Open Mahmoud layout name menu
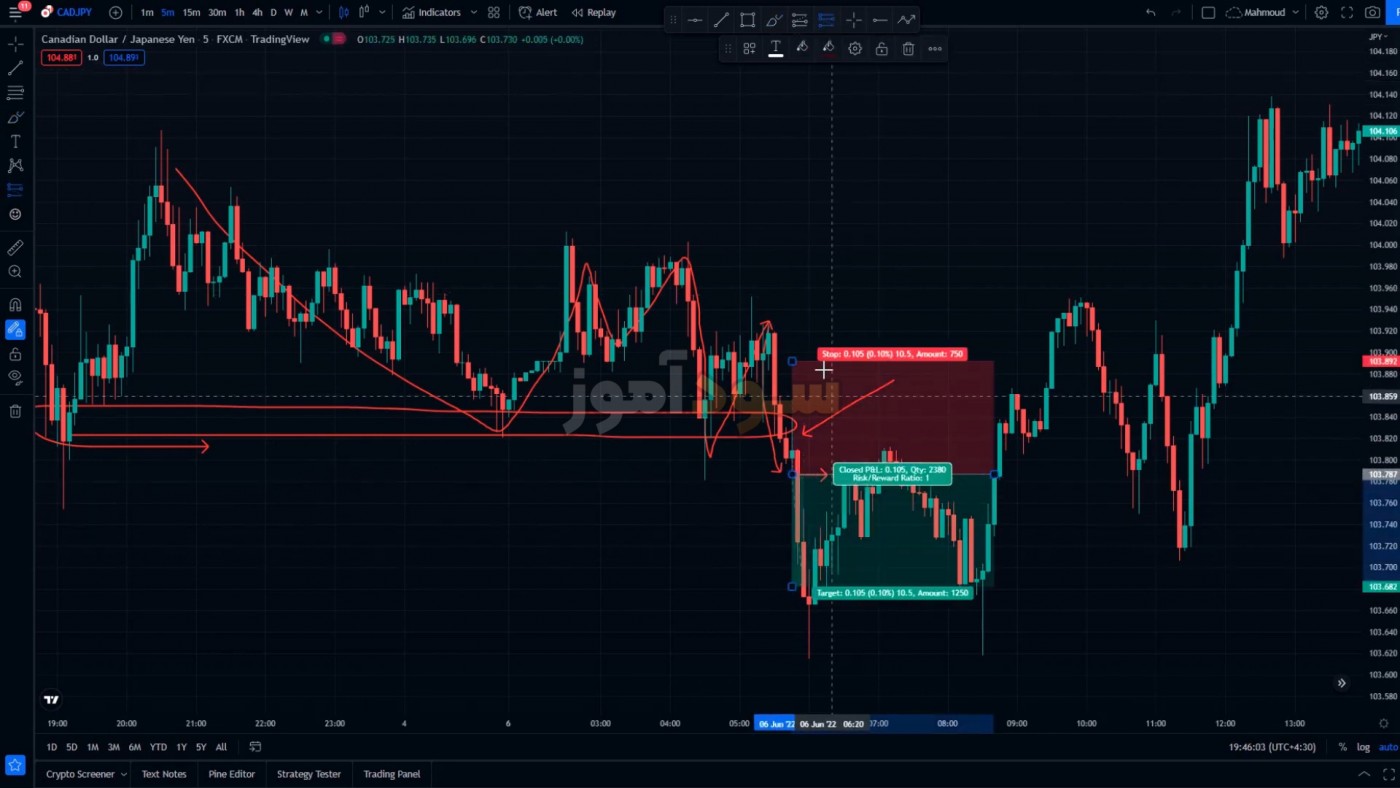1400x788 pixels. coord(1263,12)
